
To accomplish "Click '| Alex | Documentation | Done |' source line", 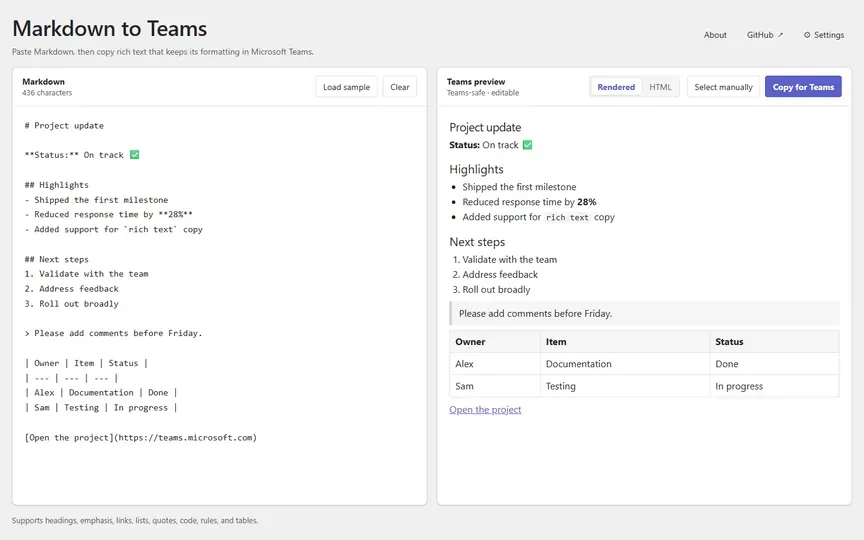I will (101, 392).
